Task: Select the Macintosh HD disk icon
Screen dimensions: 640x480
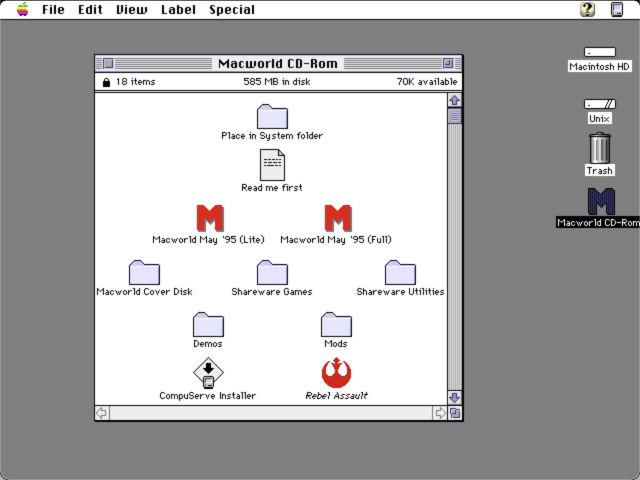Action: [x=600, y=52]
